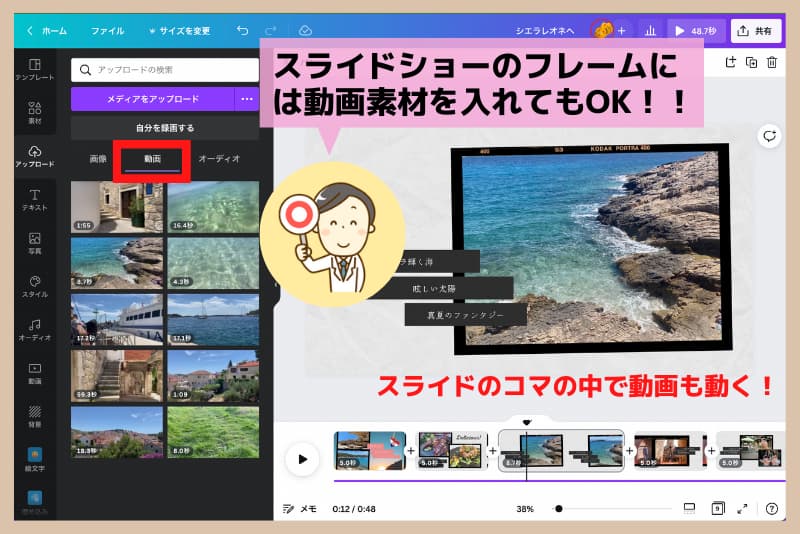The image size is (800, 534).
Task: Select the 1:09 hillside houses video
Action: pyautogui.click(x=213, y=375)
